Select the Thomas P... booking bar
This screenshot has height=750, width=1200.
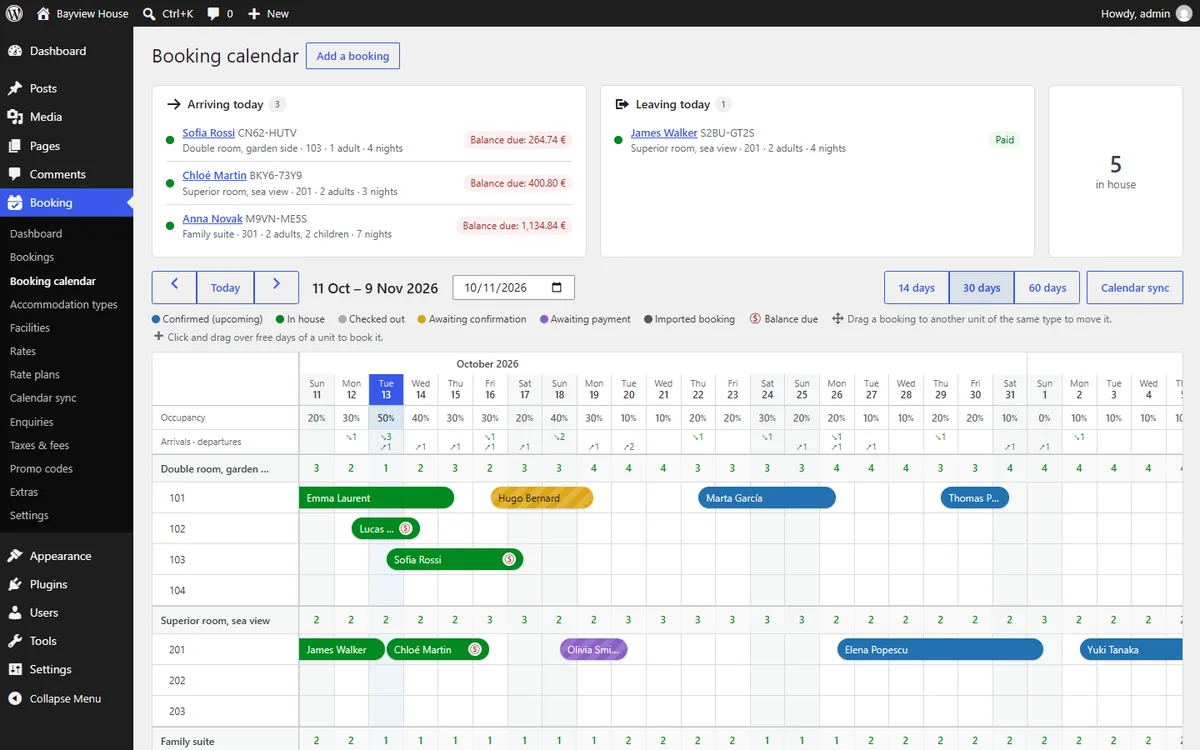pos(975,498)
